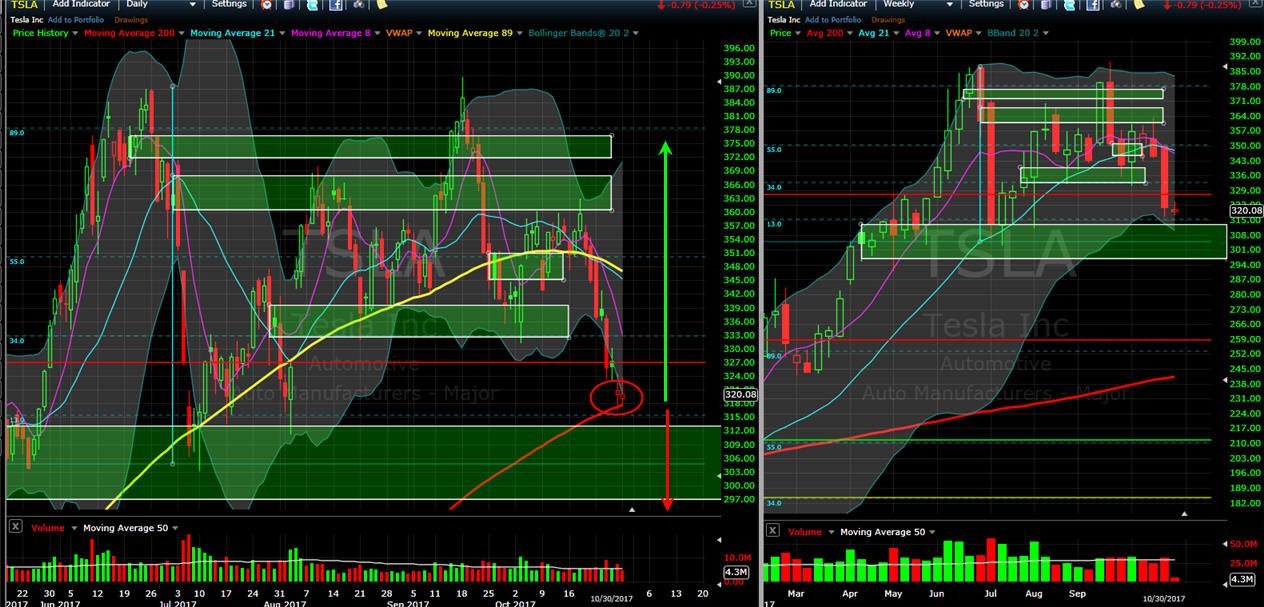Image resolution: width=1264 pixels, height=607 pixels.
Task: Click Add to Portfolio link on weekly chart
Action: point(833,20)
